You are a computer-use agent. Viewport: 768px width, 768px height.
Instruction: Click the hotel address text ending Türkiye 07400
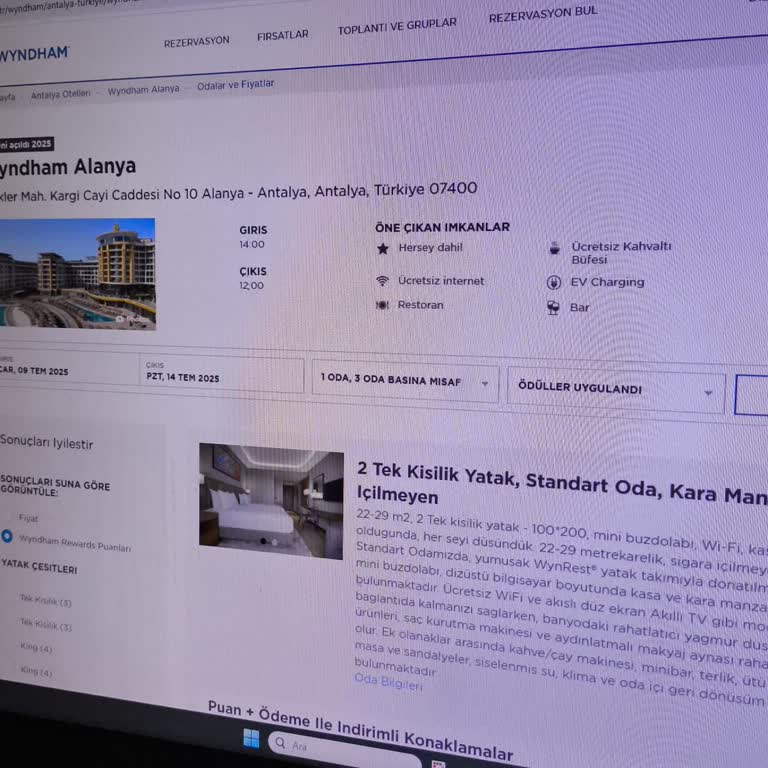pos(239,192)
